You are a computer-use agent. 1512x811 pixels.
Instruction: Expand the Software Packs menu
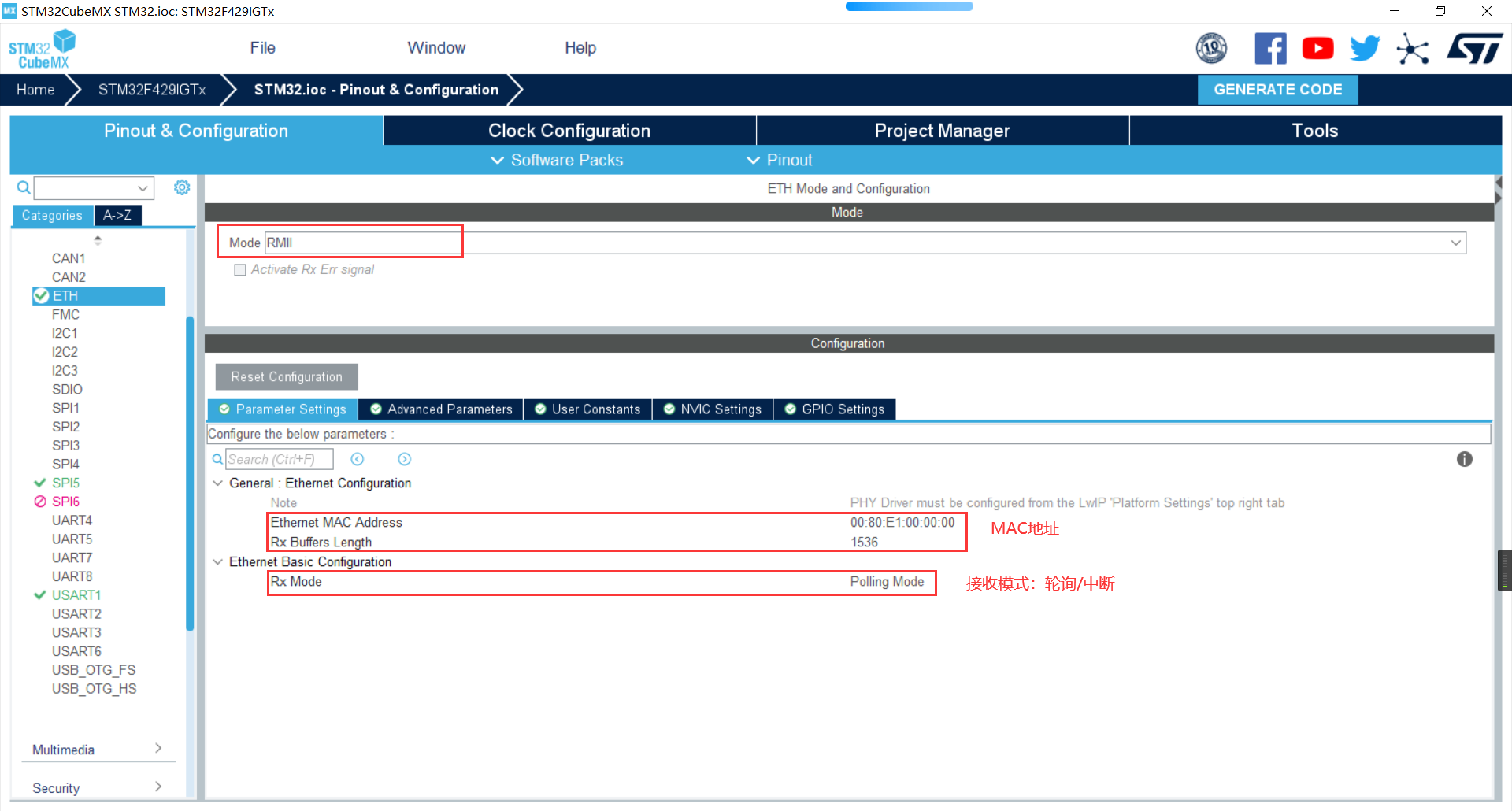pos(557,160)
